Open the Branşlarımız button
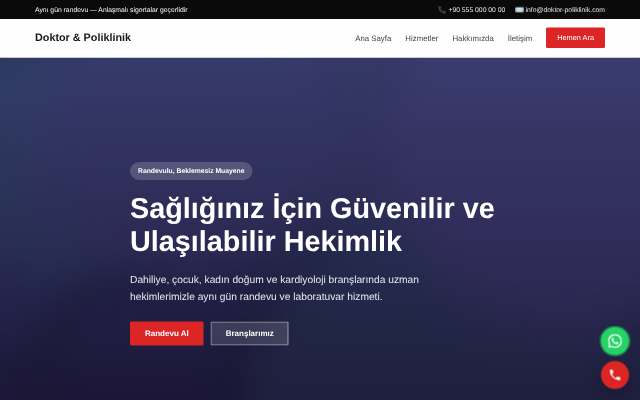Screen dimensions: 640x400 [x=249, y=333]
